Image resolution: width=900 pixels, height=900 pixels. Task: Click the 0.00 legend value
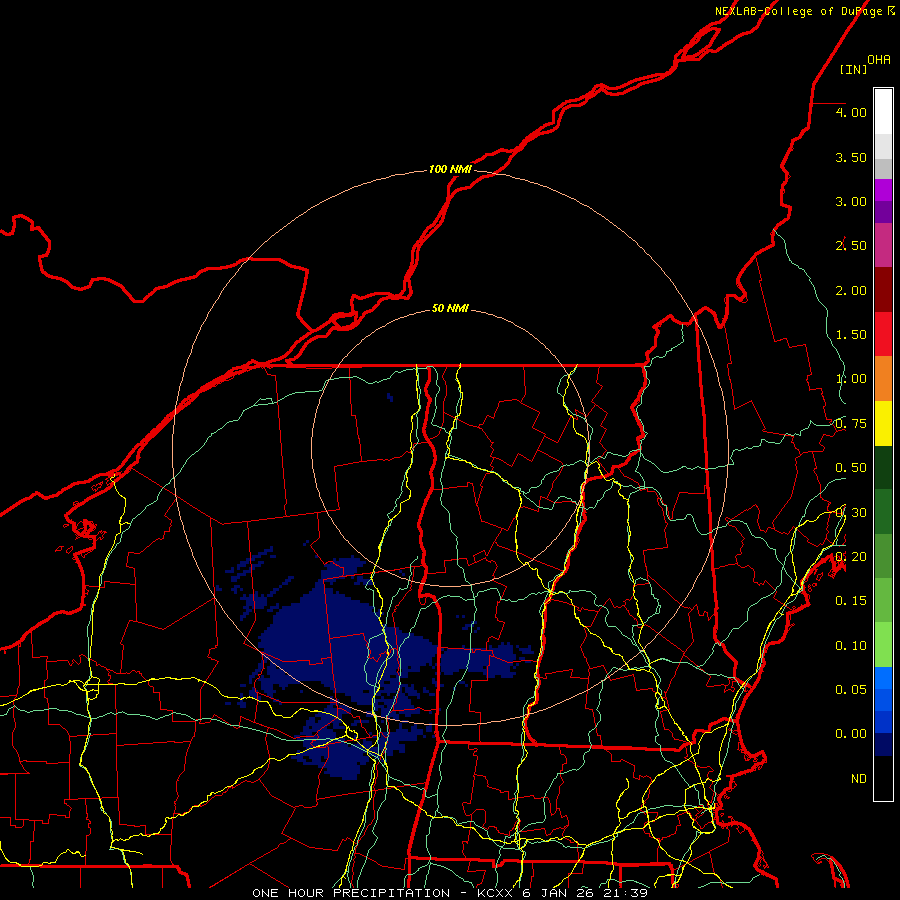tap(851, 734)
